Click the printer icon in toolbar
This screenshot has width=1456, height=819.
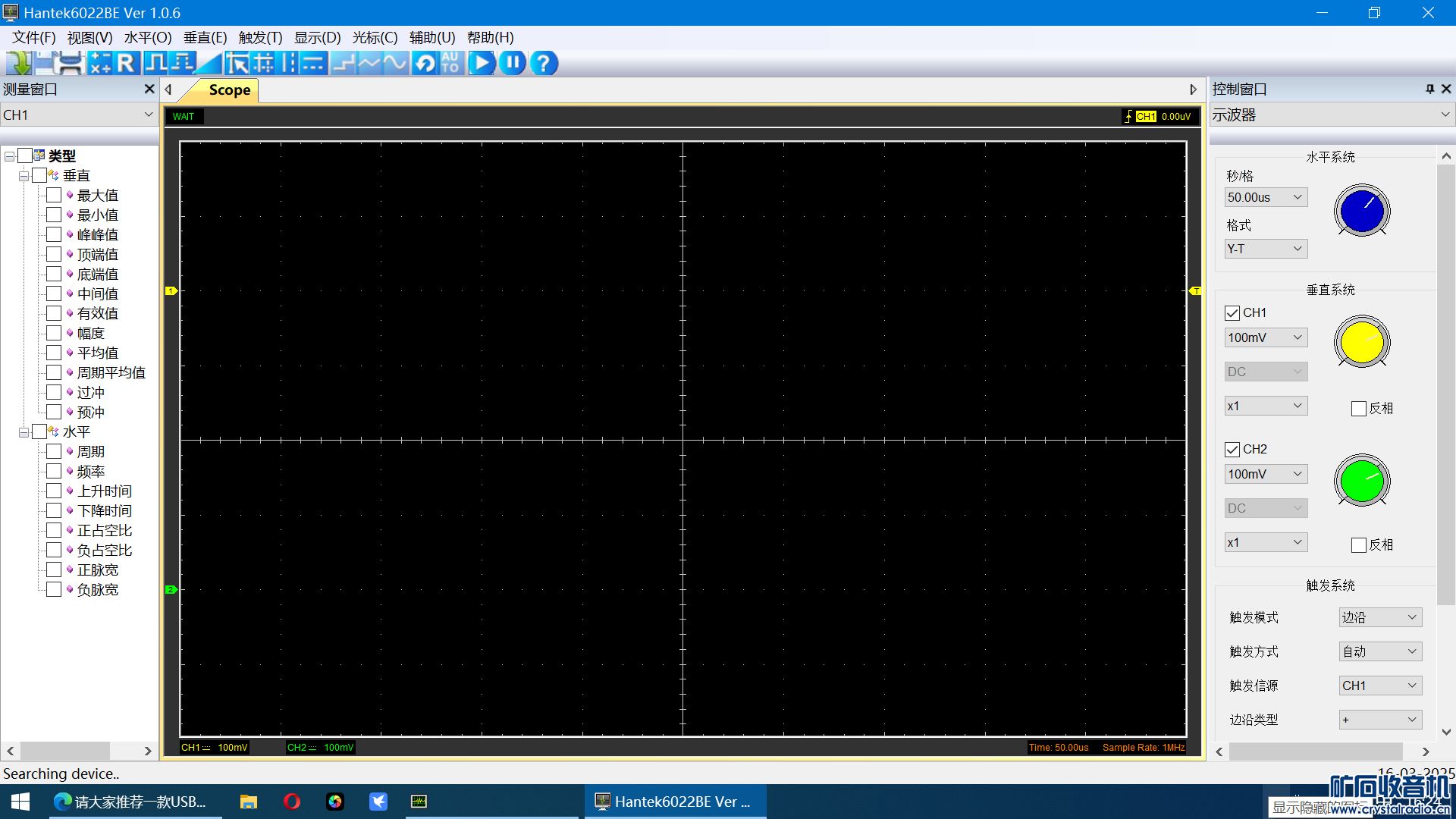point(70,63)
